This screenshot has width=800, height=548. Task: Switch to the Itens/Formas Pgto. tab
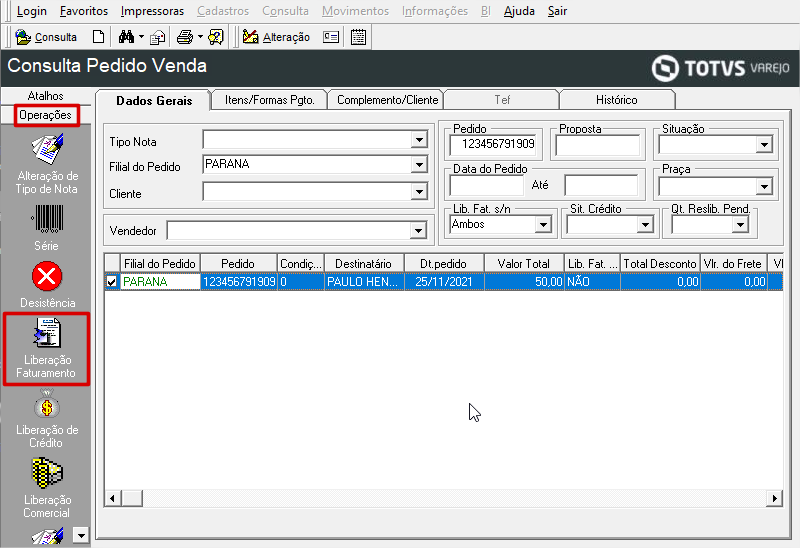[269, 100]
